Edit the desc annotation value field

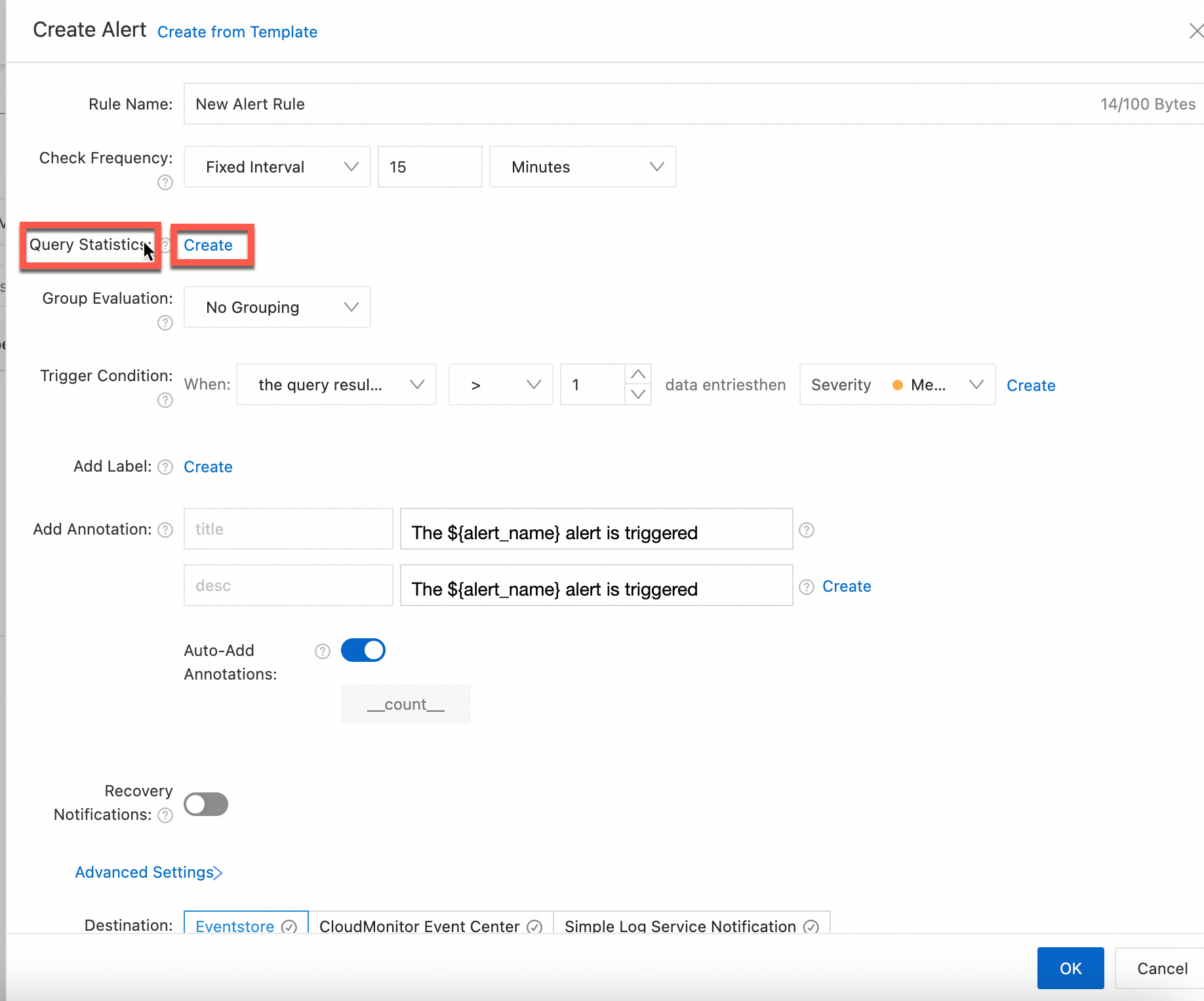tap(597, 585)
